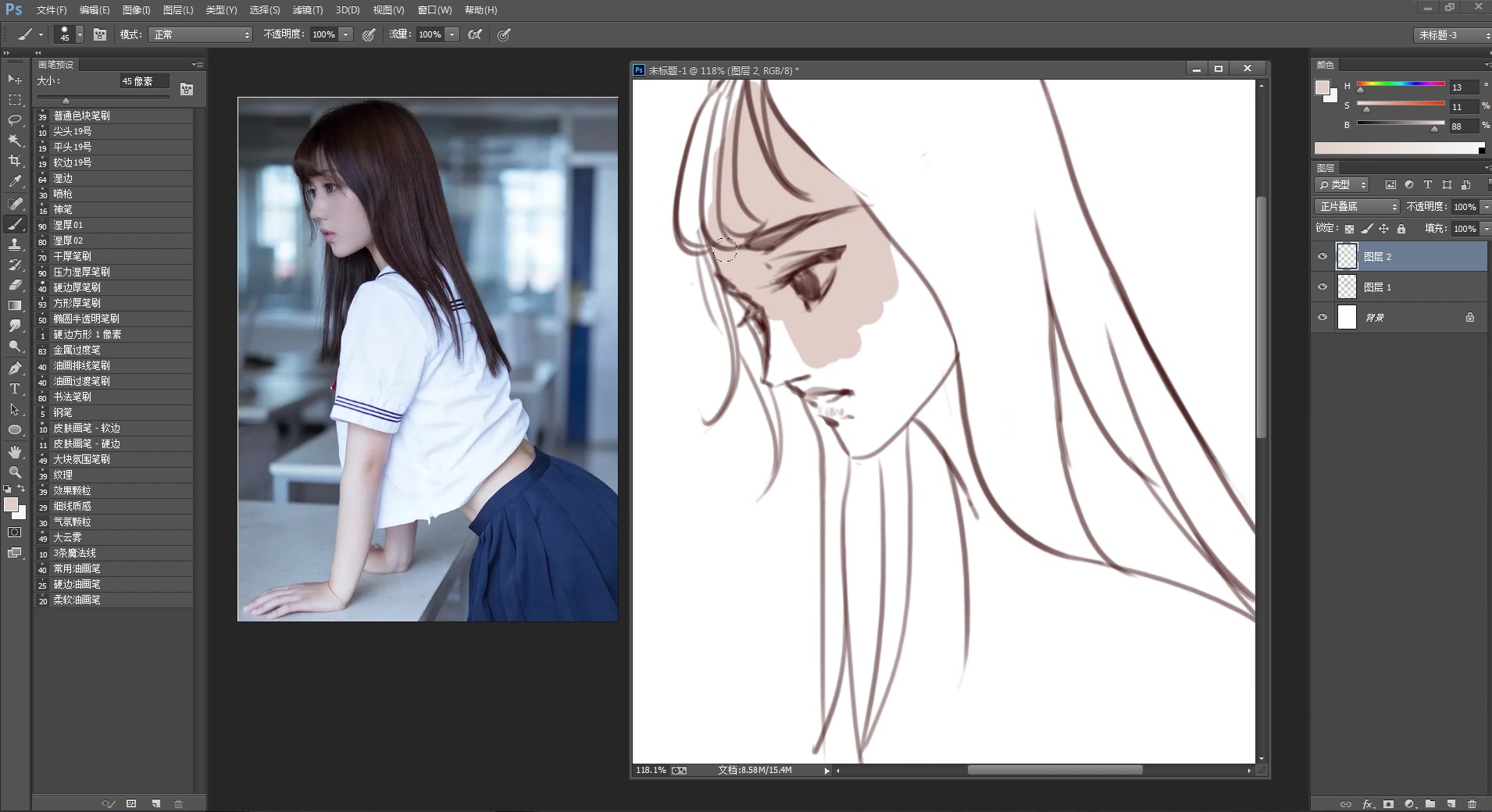Open the flow 流量 dropdown arrow
1492x812 pixels.
pyautogui.click(x=452, y=34)
